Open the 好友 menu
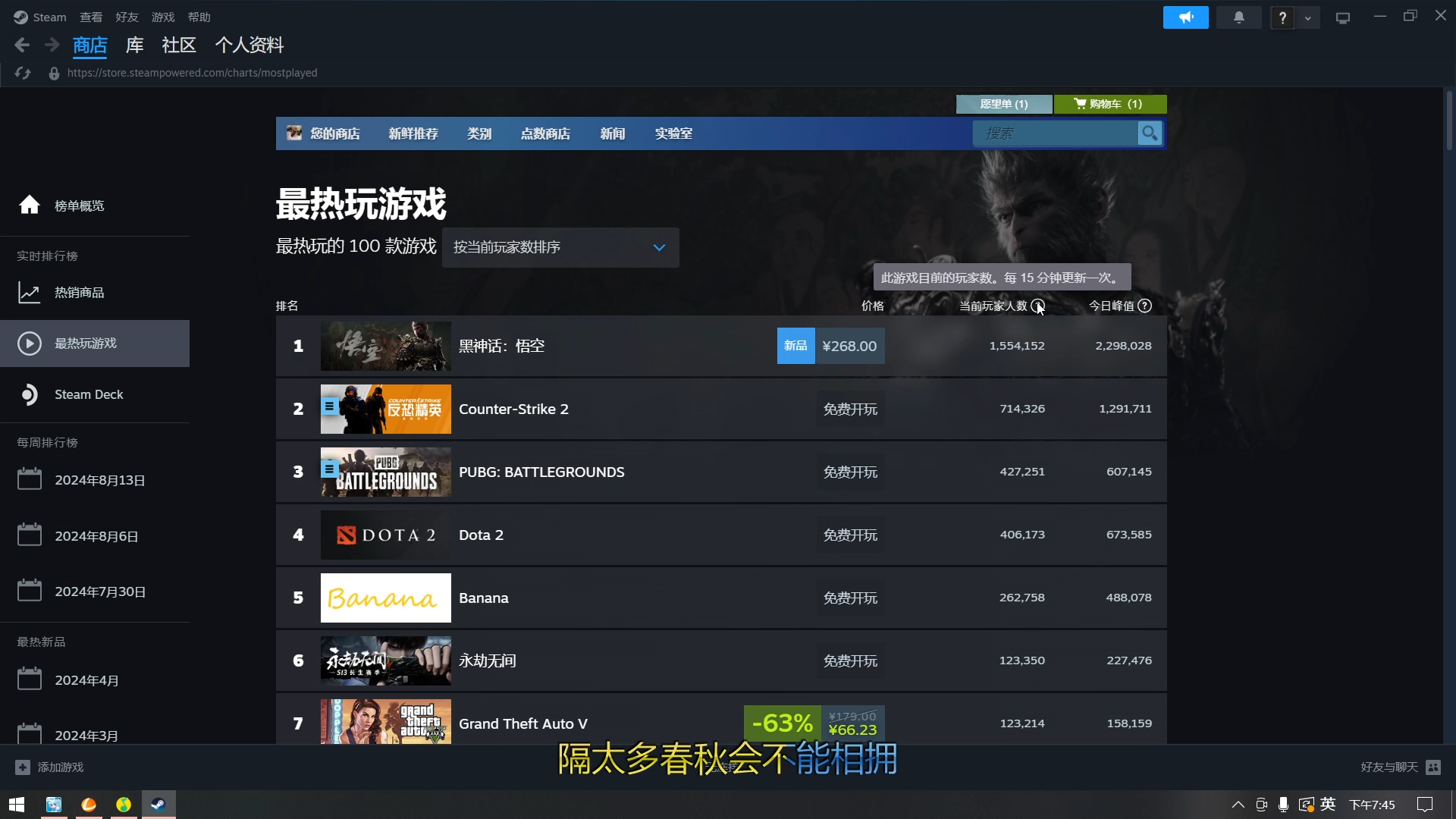The width and height of the screenshot is (1456, 819). coord(127,17)
